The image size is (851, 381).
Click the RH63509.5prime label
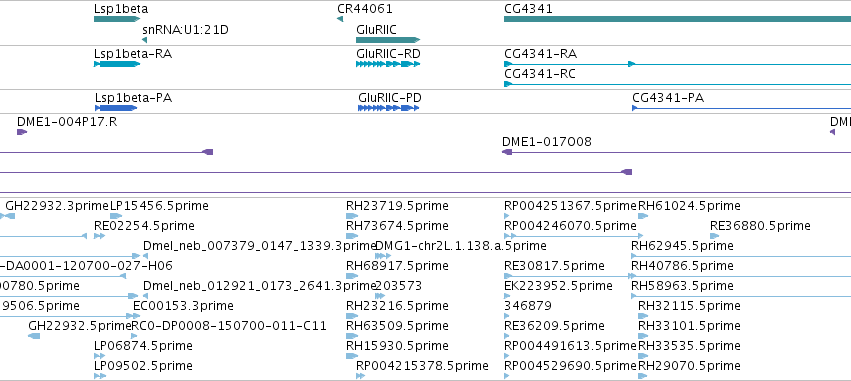(x=397, y=326)
